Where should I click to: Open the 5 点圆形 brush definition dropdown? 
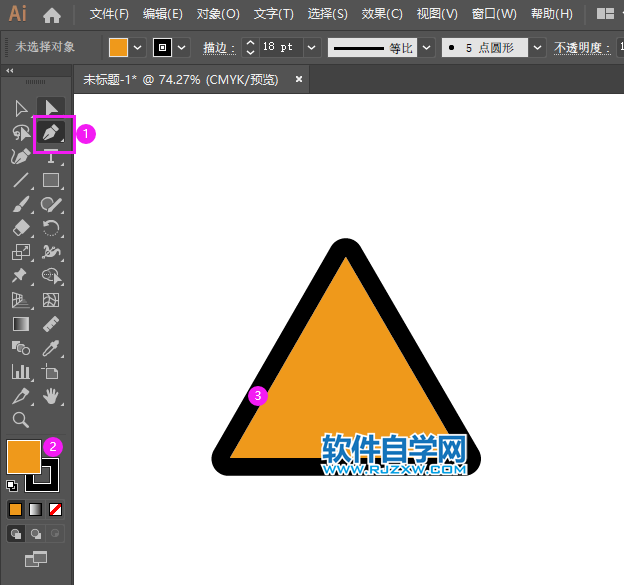[537, 48]
